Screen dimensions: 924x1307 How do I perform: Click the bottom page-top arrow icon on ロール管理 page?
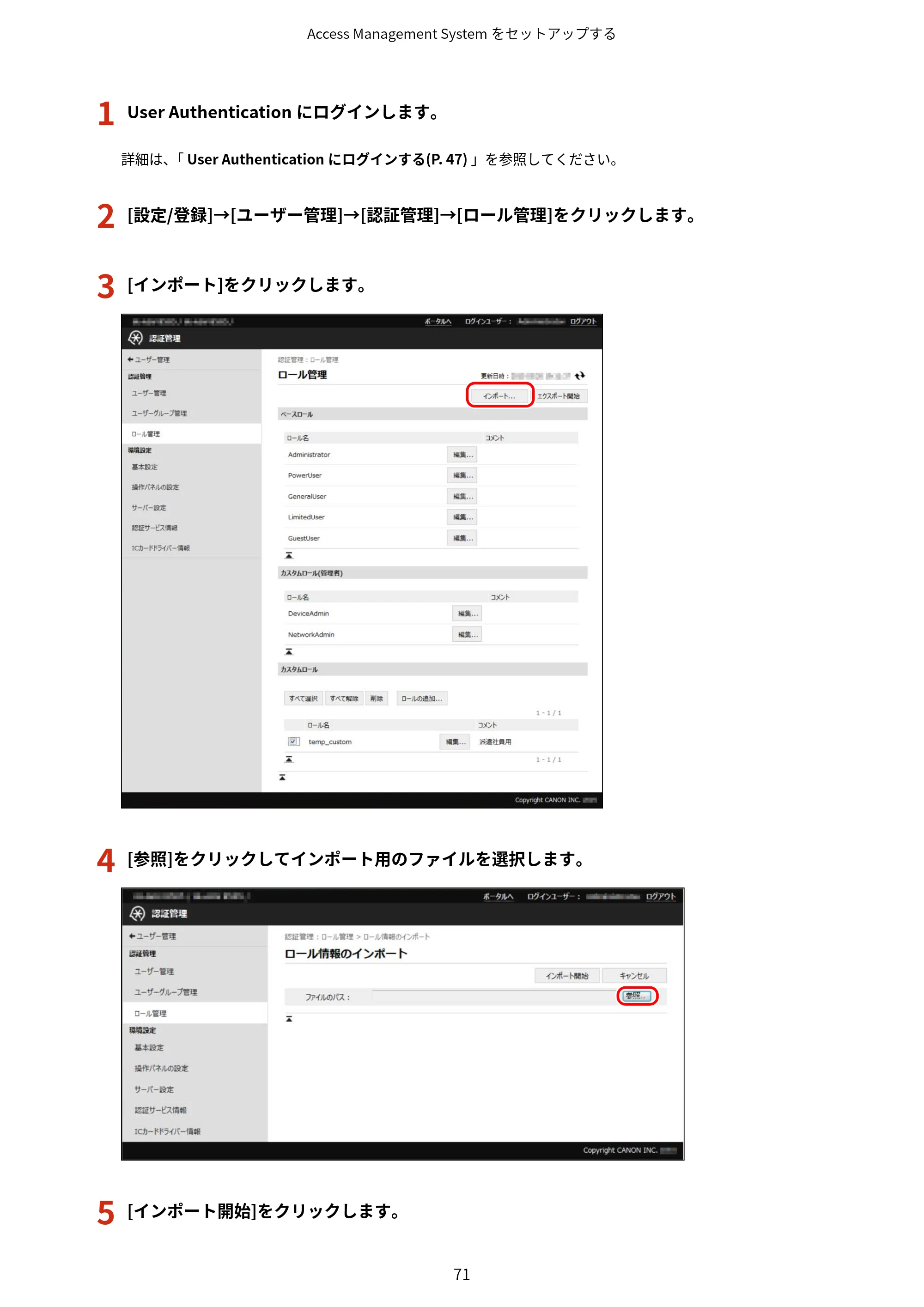click(x=282, y=777)
